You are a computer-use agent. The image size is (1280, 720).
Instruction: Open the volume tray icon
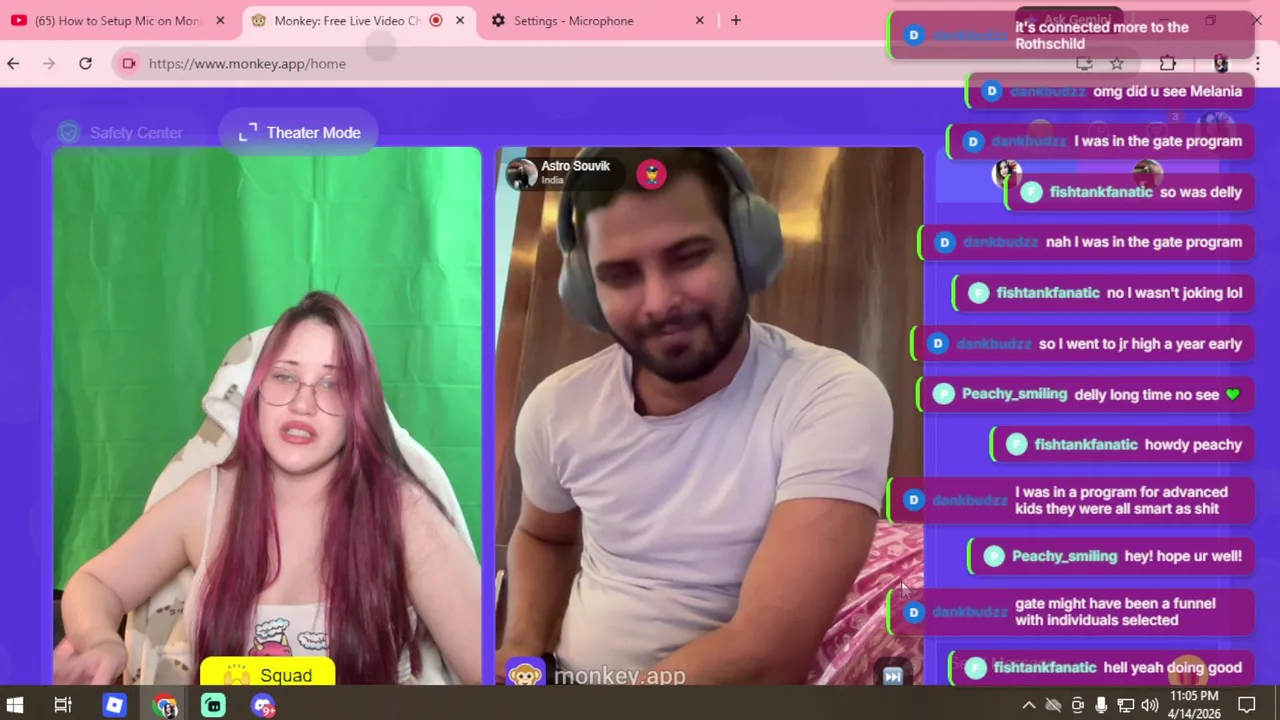click(x=1149, y=705)
